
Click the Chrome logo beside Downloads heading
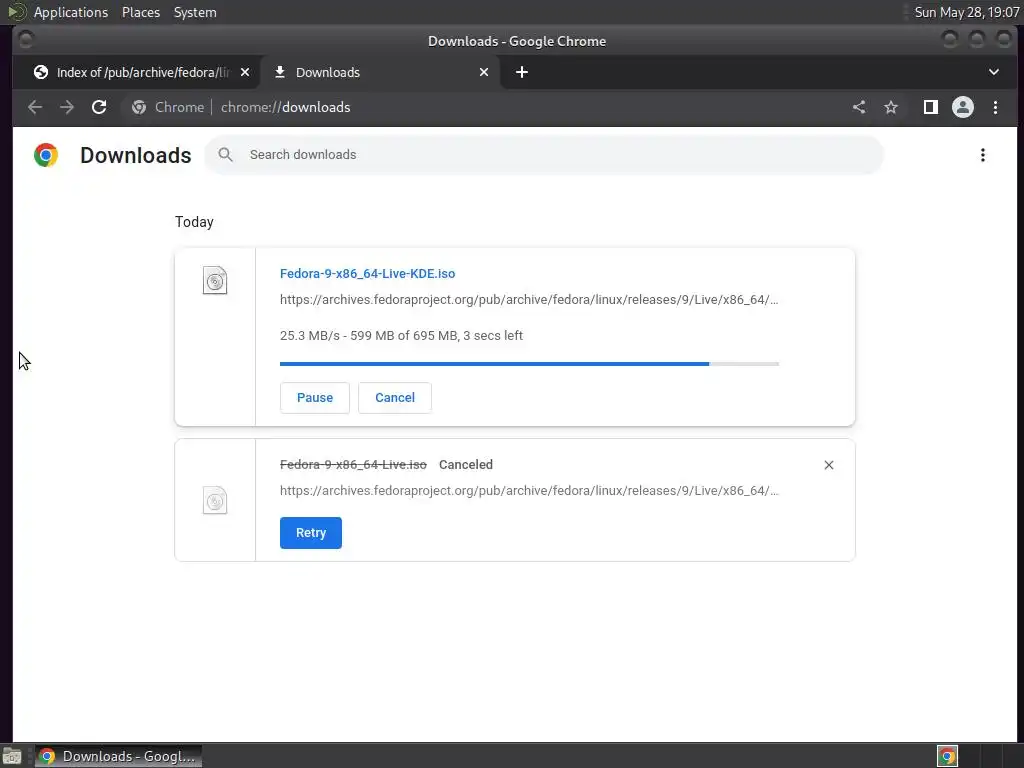point(46,155)
